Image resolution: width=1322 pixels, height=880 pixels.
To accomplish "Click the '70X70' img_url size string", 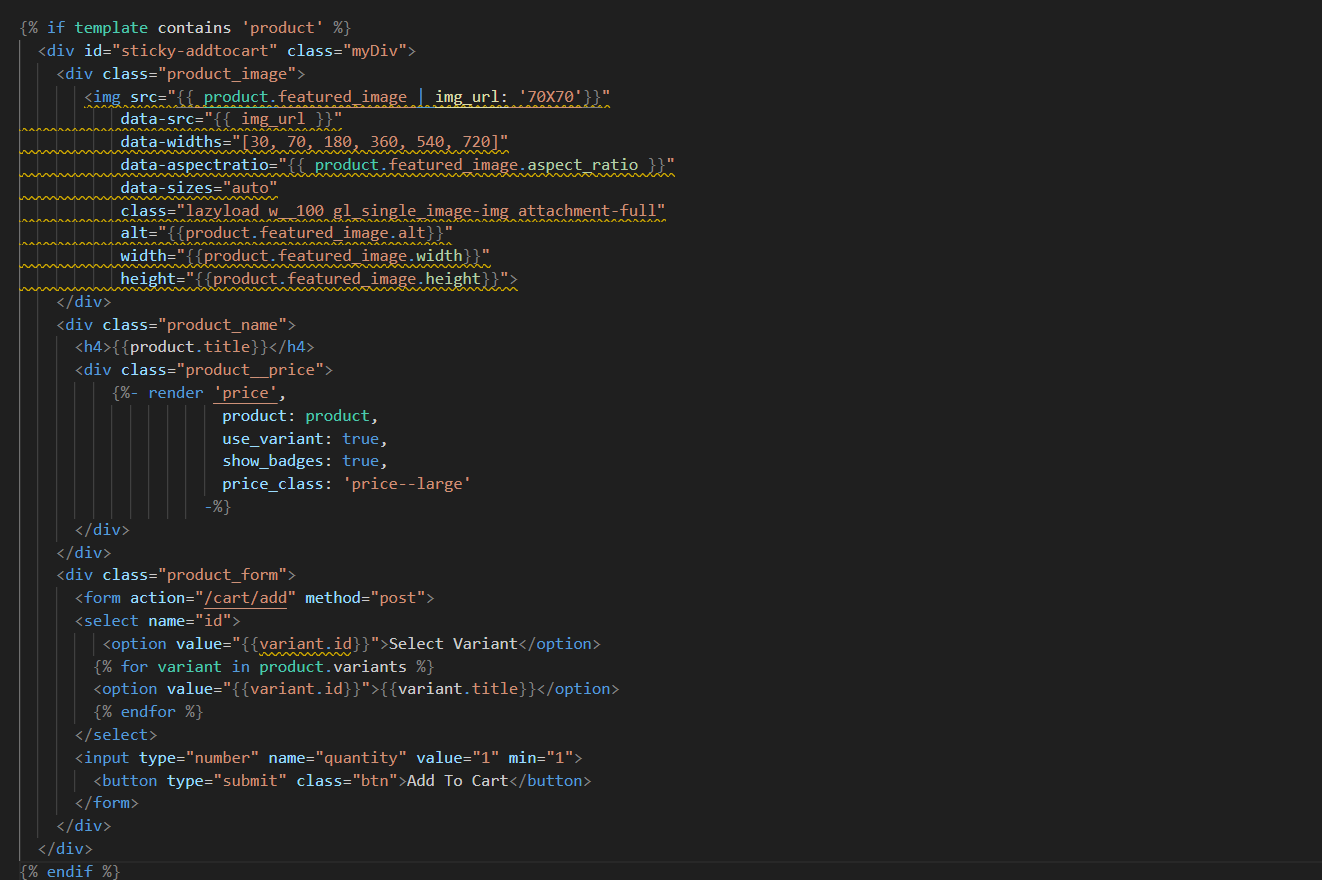I will click(550, 97).
